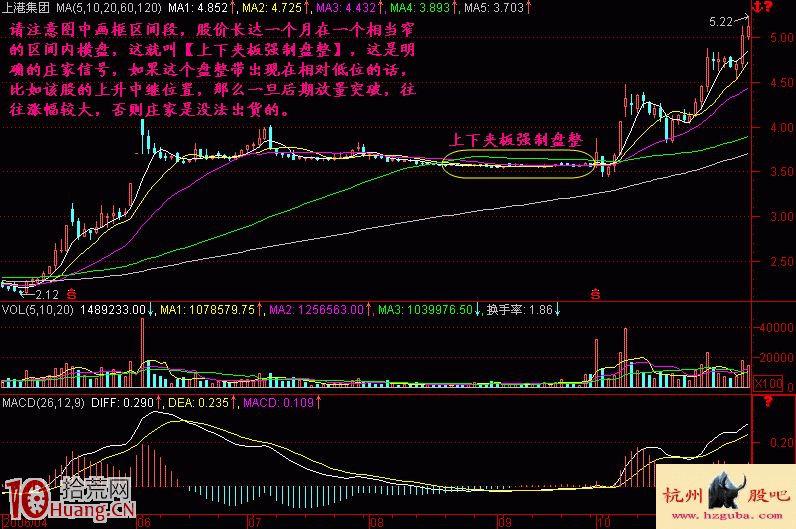Click the stock name 上港集团
Screen dimensions: 796x529
click(26, 8)
